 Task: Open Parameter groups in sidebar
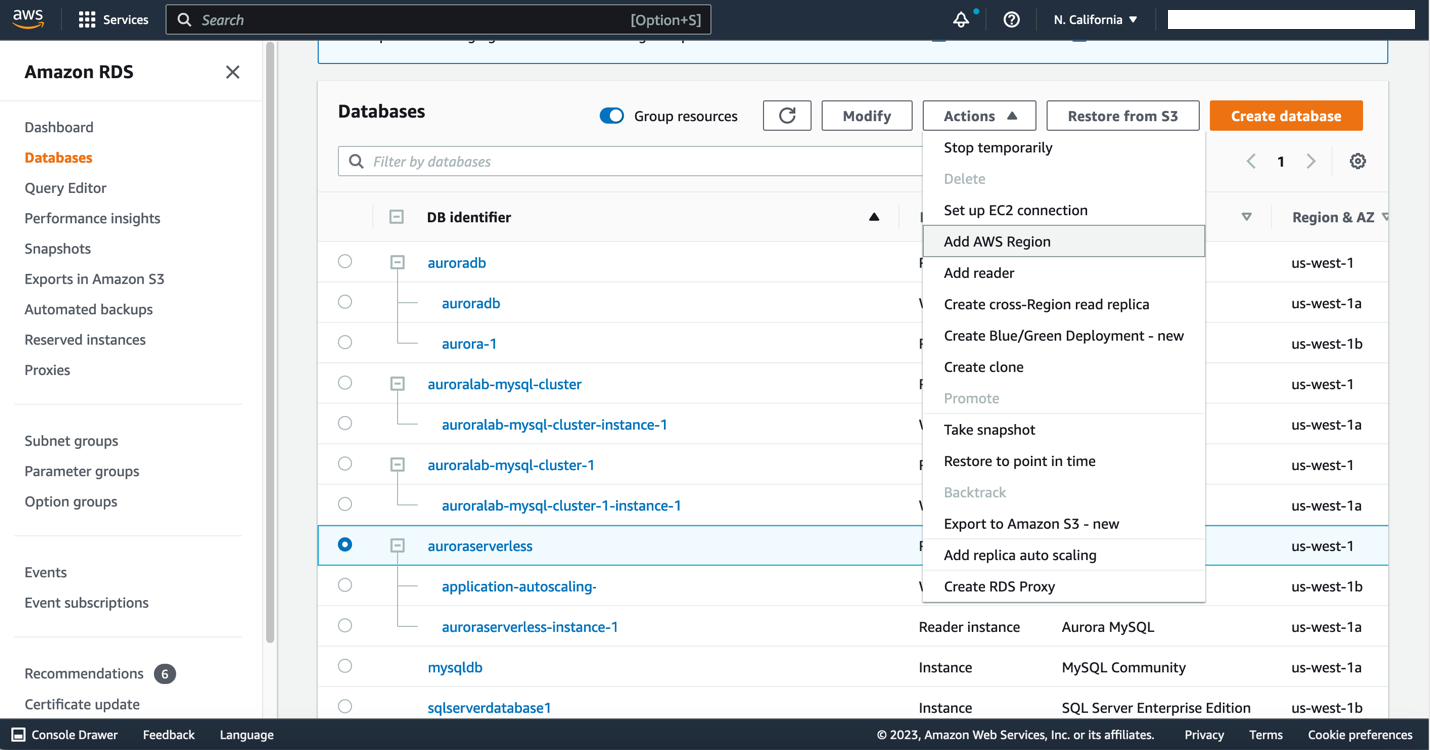coord(82,471)
